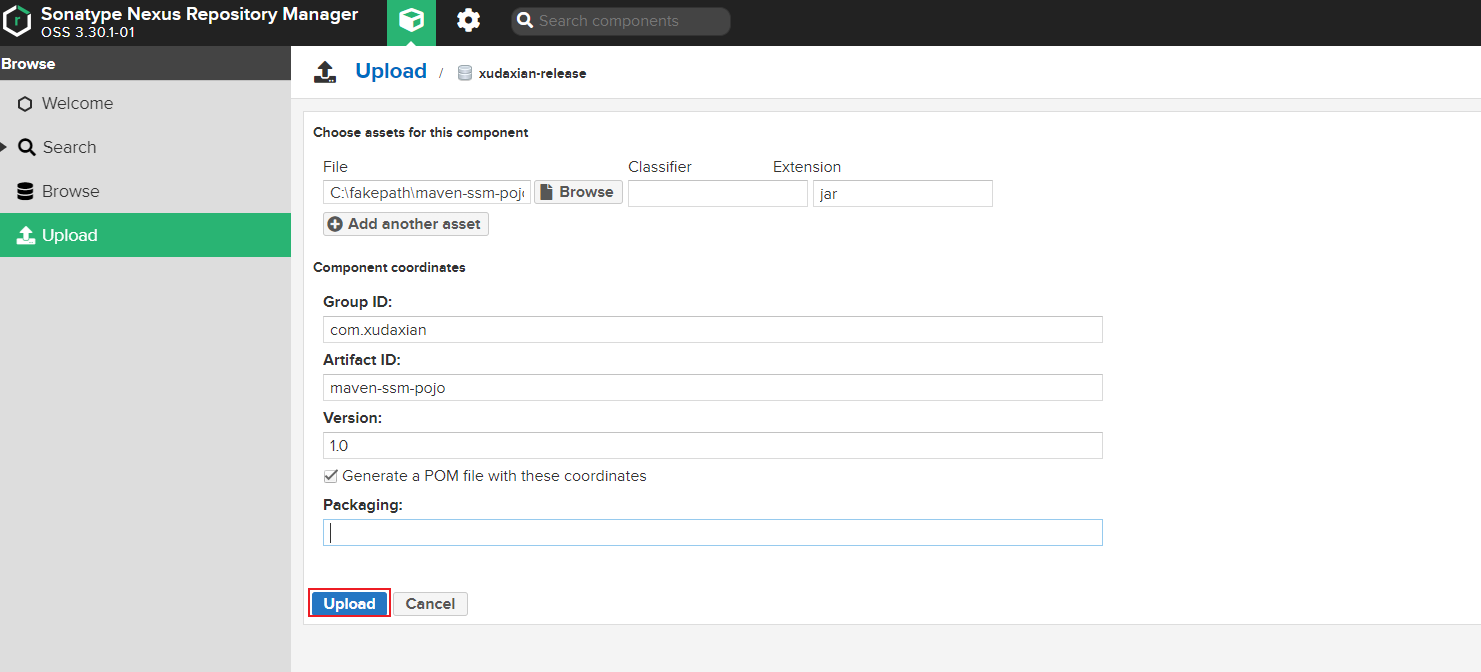Screen dimensions: 1481x672
Task: Click the Component coordinates heading
Action: [389, 268]
